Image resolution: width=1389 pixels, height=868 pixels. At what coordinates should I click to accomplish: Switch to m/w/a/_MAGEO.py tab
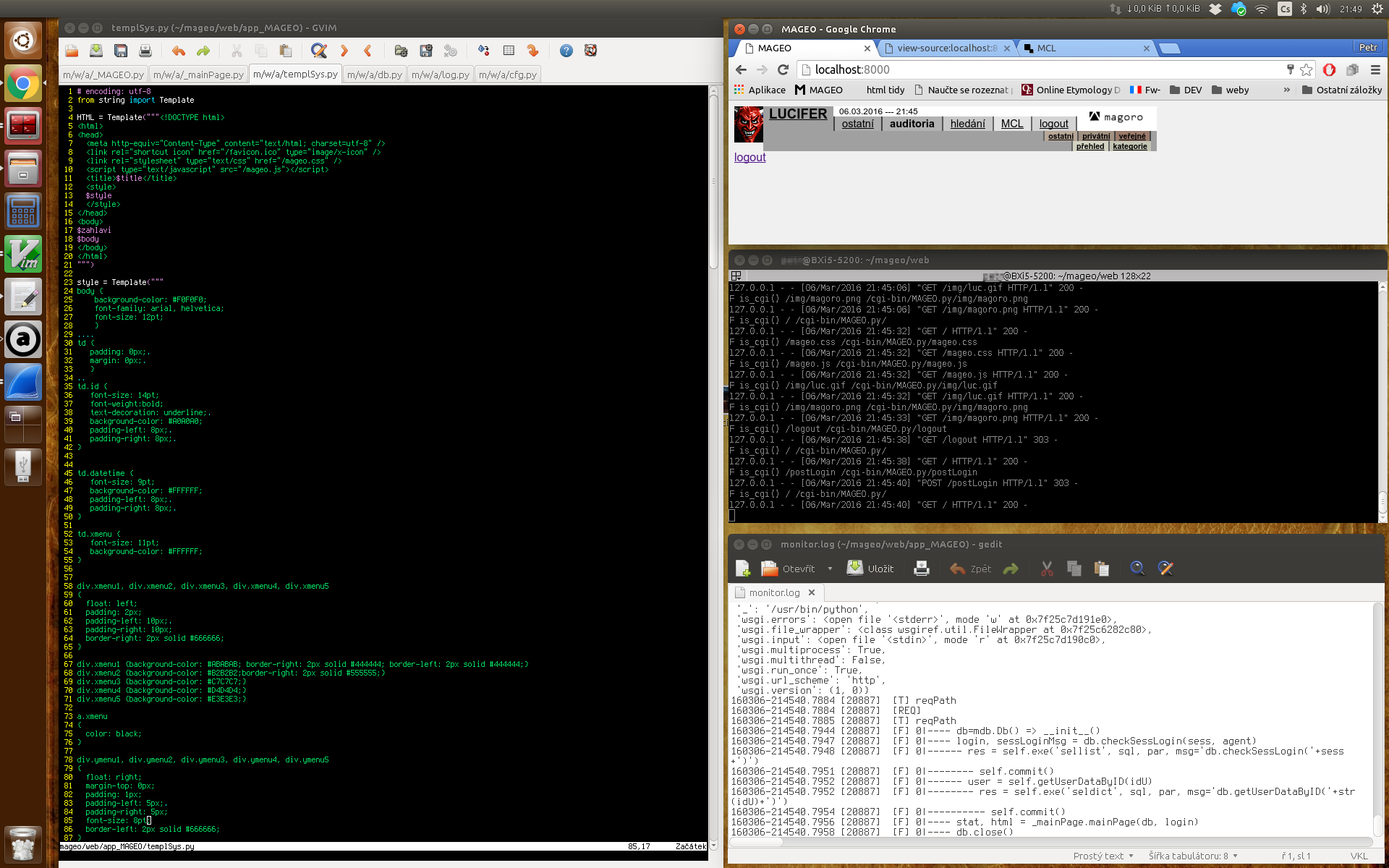click(x=103, y=75)
